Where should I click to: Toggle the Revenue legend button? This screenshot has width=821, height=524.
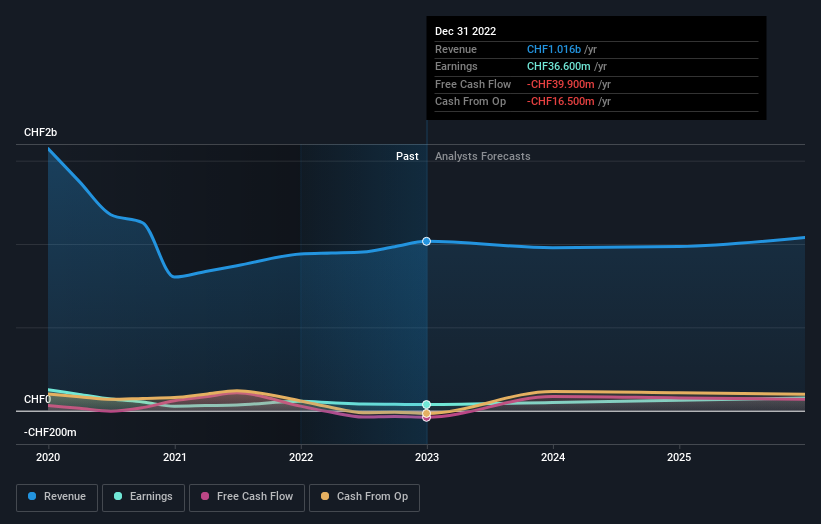[57, 497]
